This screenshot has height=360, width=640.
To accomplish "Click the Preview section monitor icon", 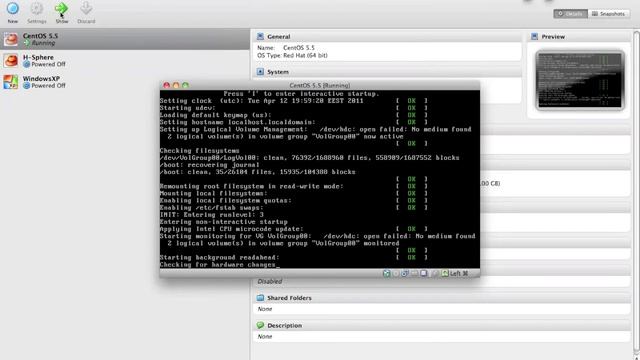I will coord(534,37).
